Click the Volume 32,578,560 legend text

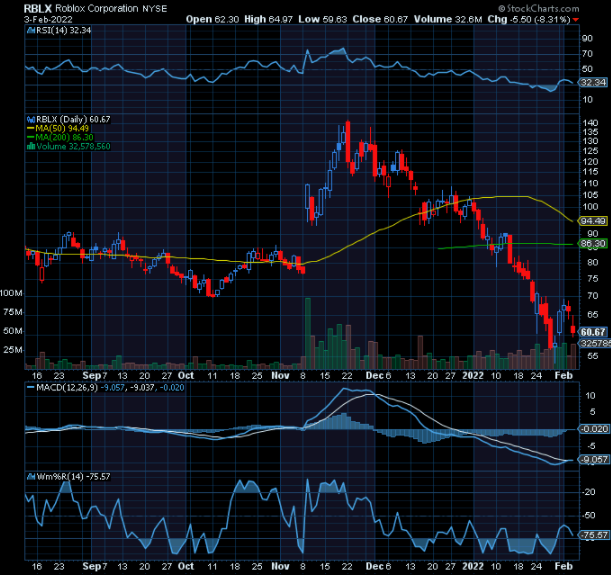pyautogui.click(x=73, y=146)
